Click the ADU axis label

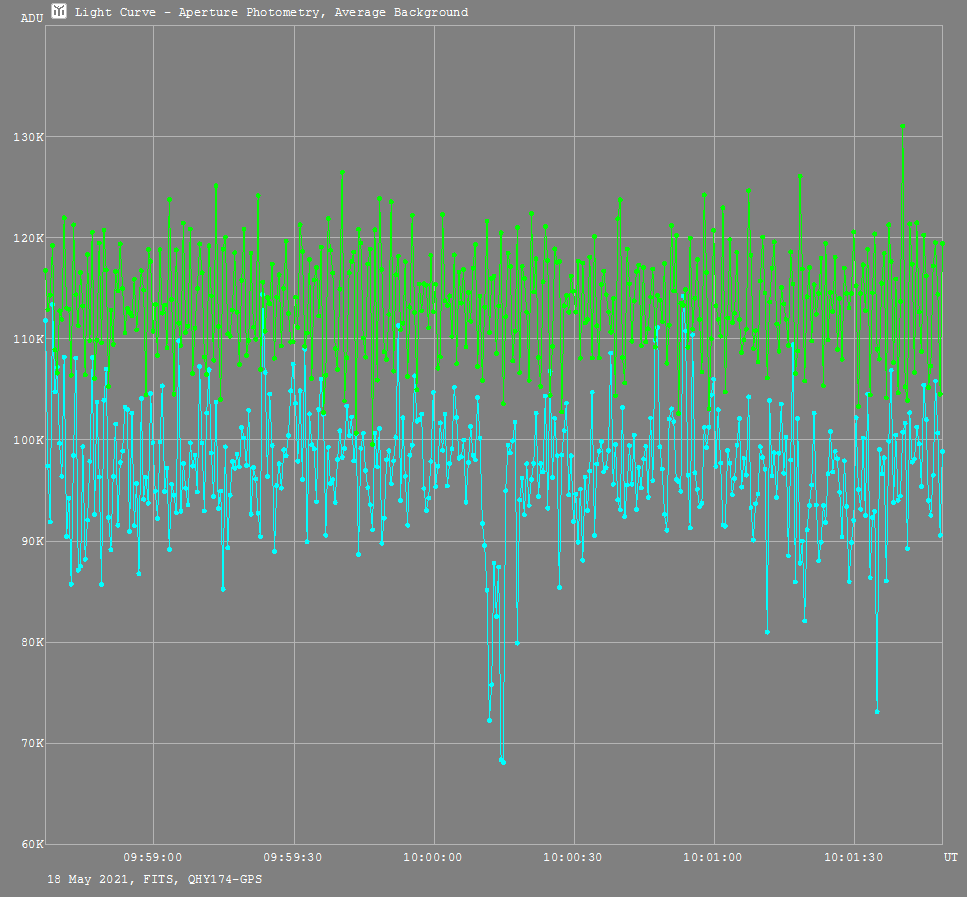32,19
